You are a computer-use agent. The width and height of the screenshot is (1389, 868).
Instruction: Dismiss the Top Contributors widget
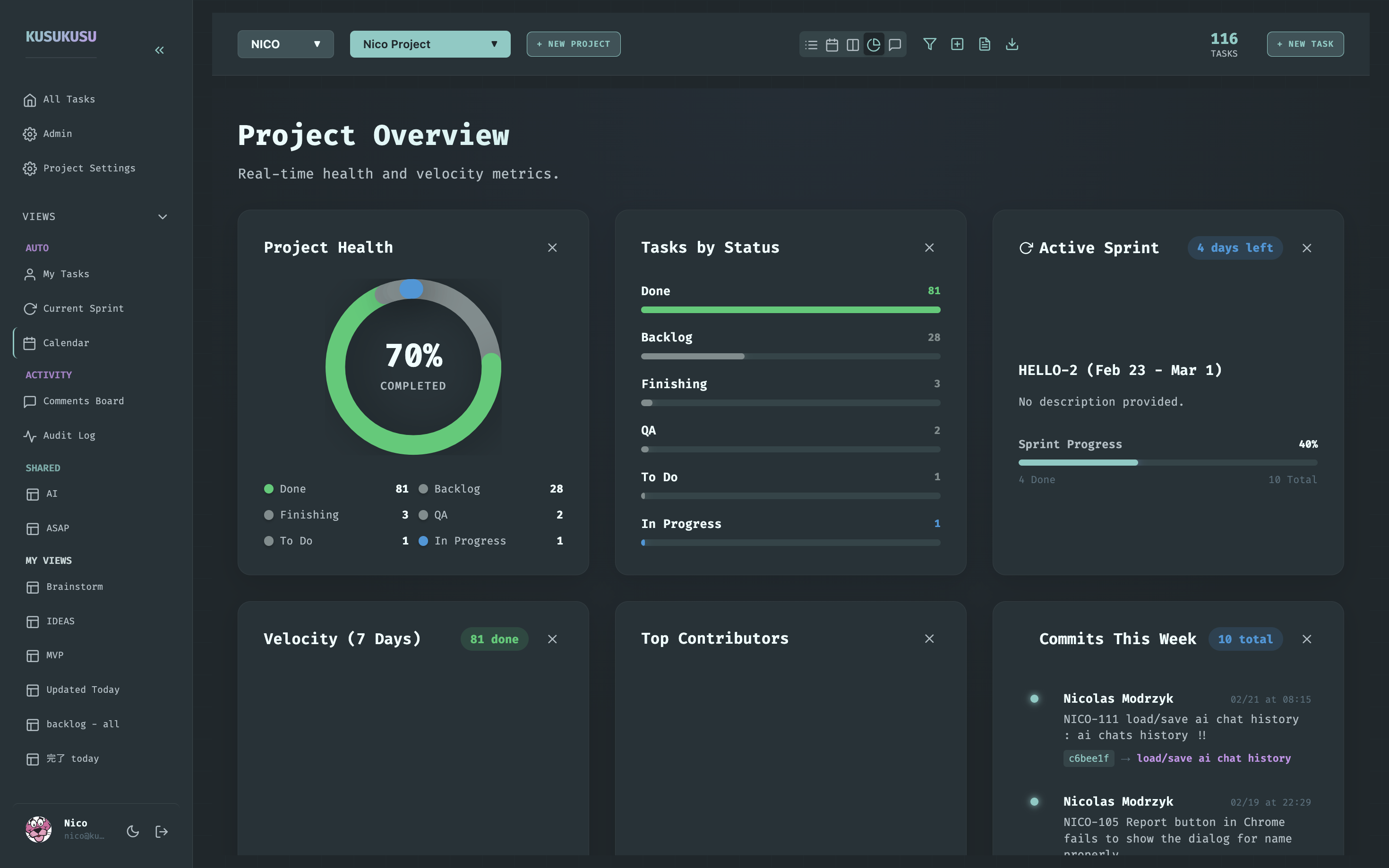(929, 639)
